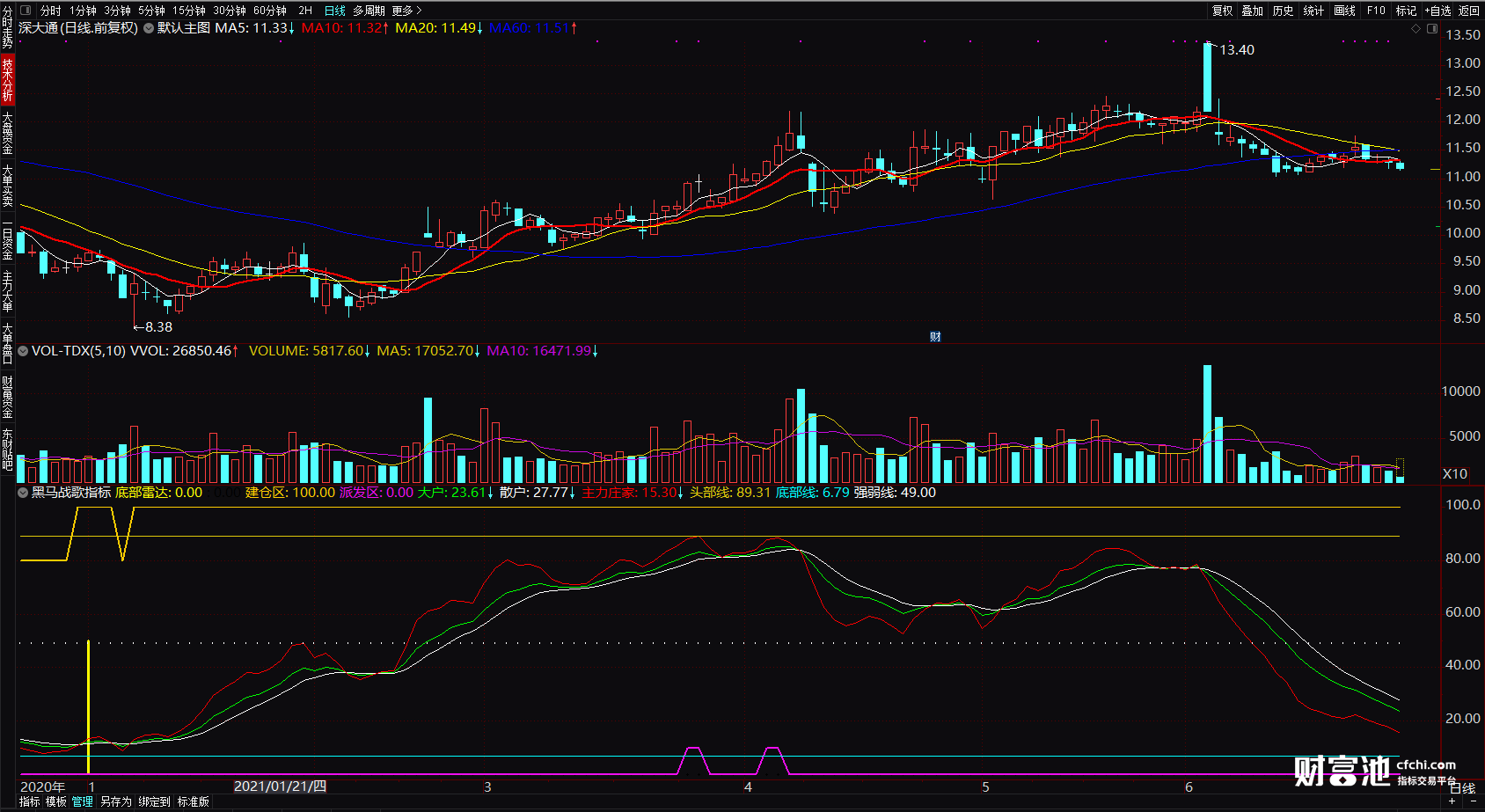The width and height of the screenshot is (1485, 812).
Task: Expand the 更多 periods chevron
Action: (419, 11)
